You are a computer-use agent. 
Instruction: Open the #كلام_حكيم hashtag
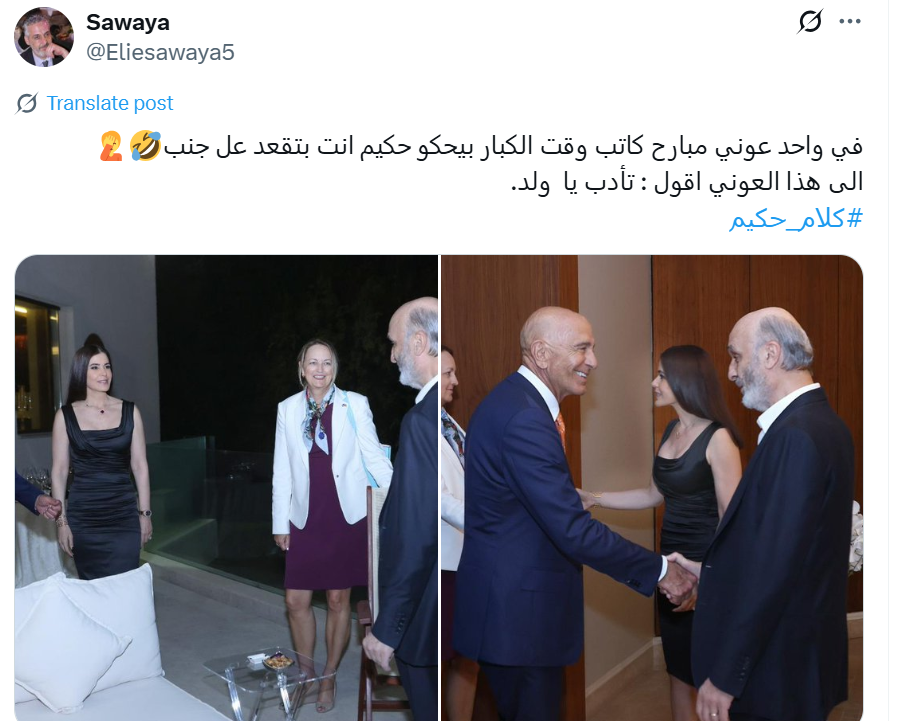click(x=795, y=219)
